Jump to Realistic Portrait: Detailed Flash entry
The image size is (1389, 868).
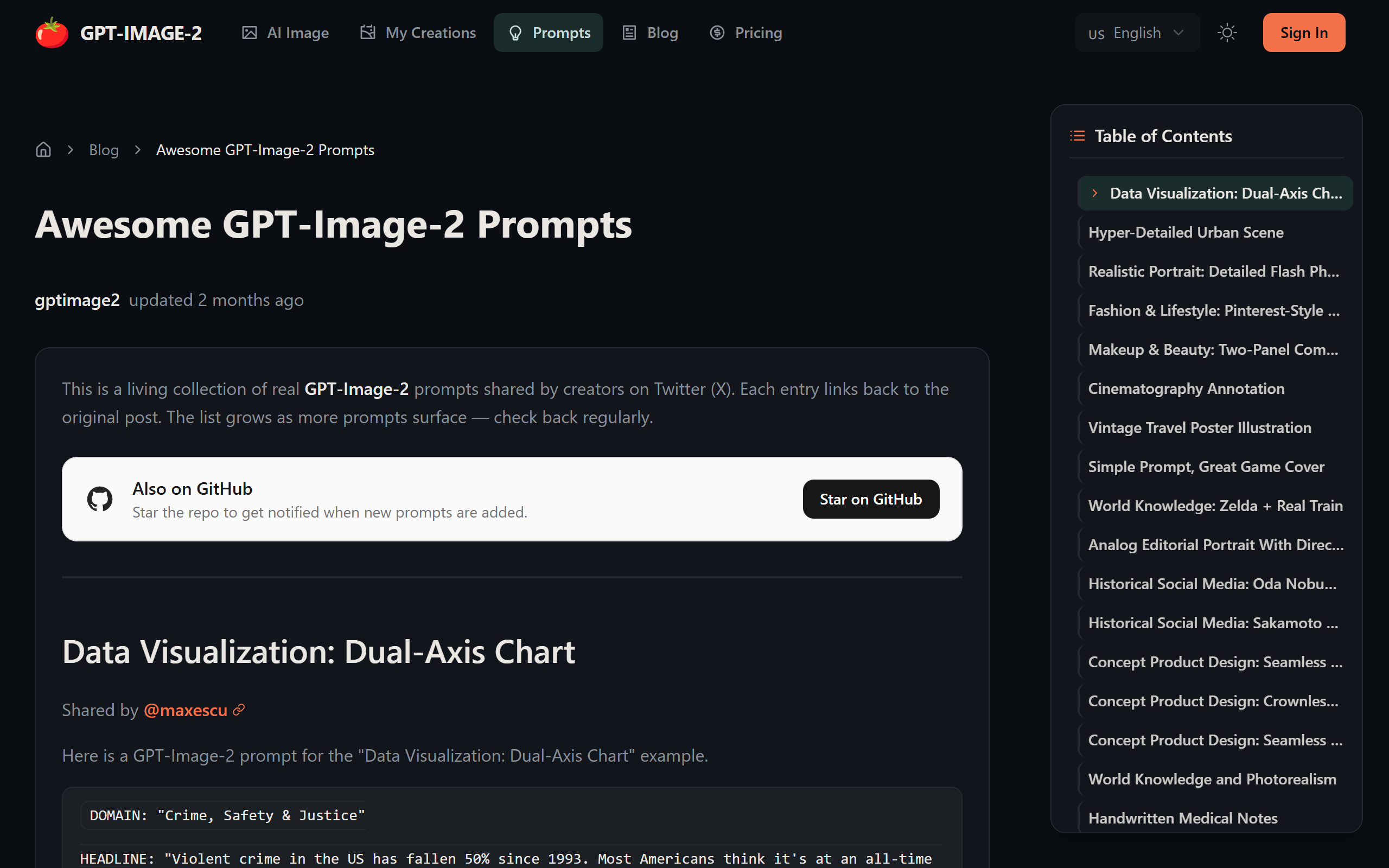tap(1215, 272)
